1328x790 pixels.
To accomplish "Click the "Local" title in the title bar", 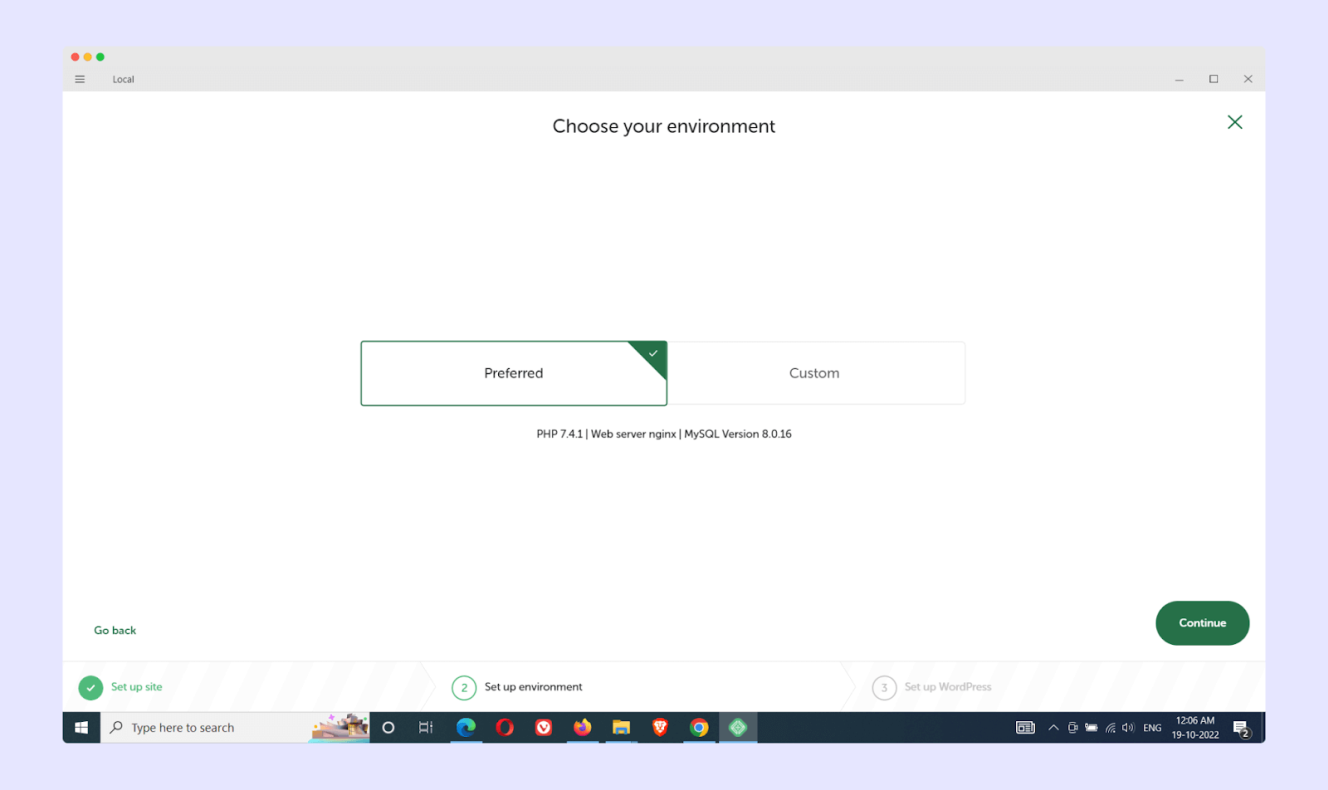I will (x=123, y=79).
